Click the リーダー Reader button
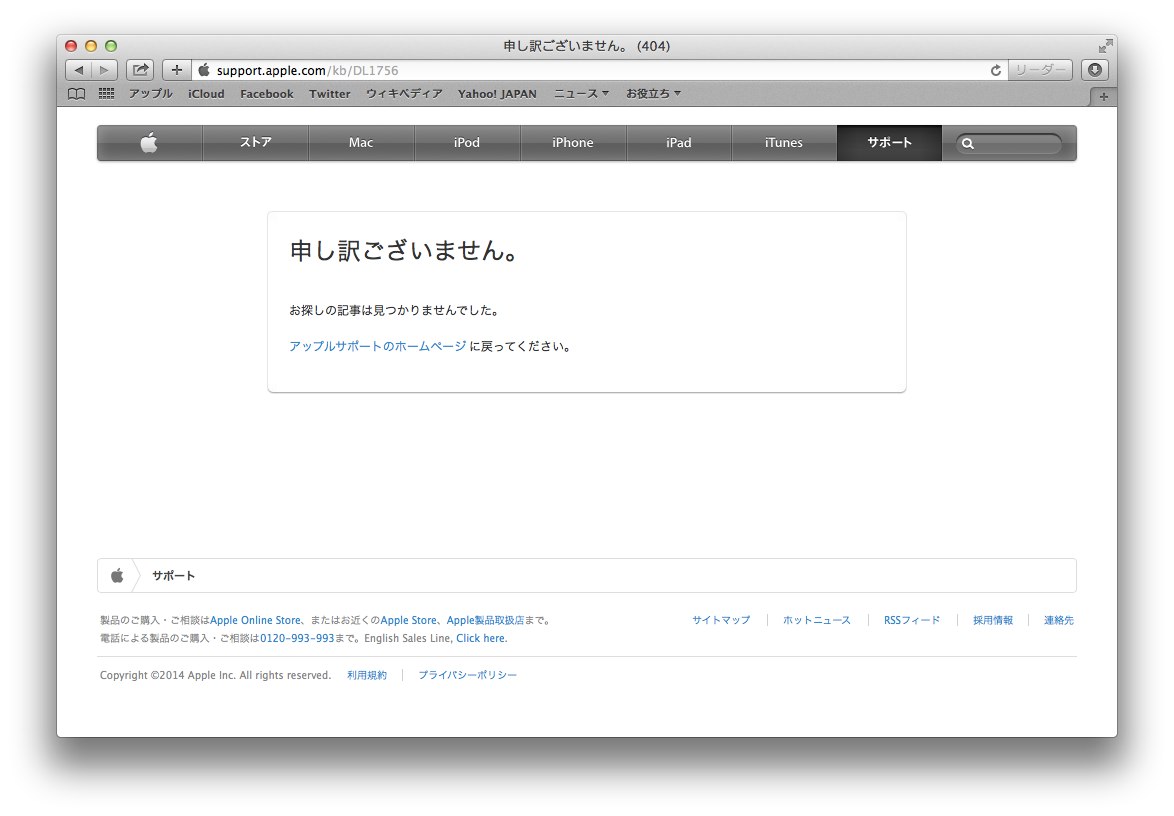Screen dimensions: 1174x816 (1040, 70)
